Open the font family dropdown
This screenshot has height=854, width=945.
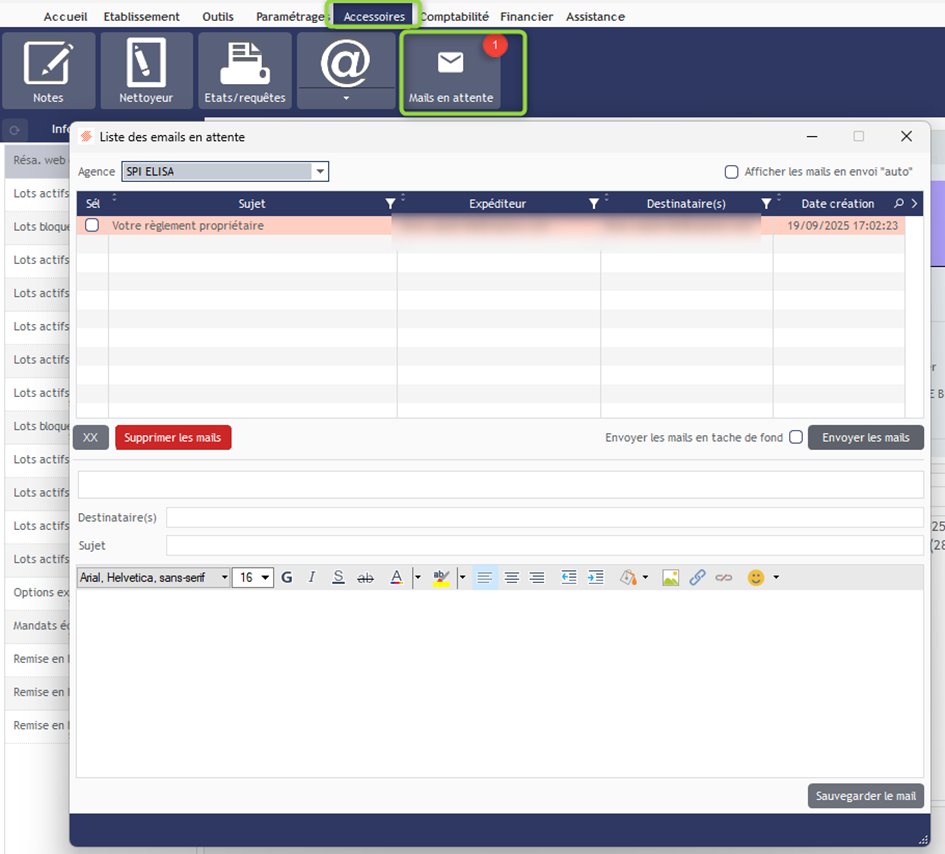point(224,578)
